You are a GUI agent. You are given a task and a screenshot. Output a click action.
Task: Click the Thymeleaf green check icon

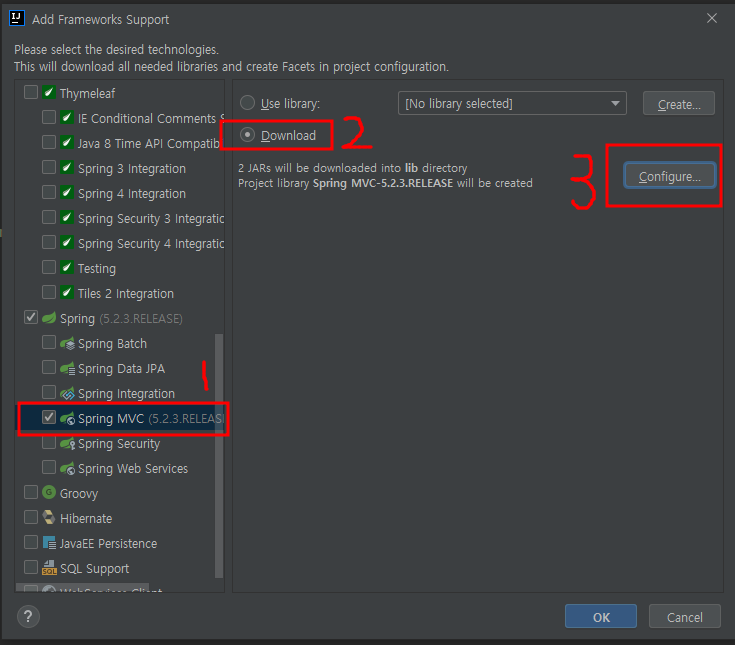point(49,92)
